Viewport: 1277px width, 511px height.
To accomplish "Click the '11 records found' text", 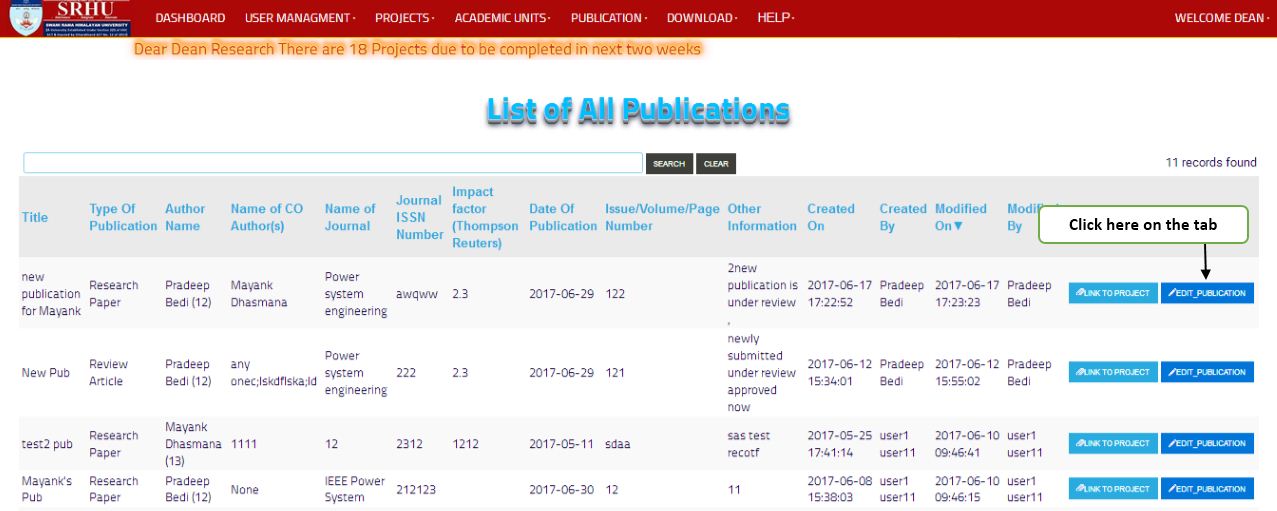I will tap(1211, 162).
